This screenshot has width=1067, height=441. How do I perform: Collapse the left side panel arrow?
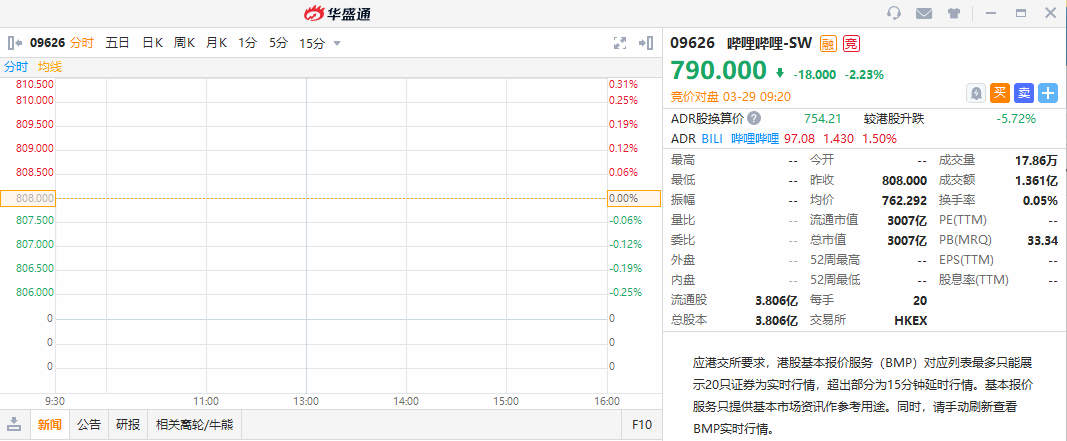(15, 43)
